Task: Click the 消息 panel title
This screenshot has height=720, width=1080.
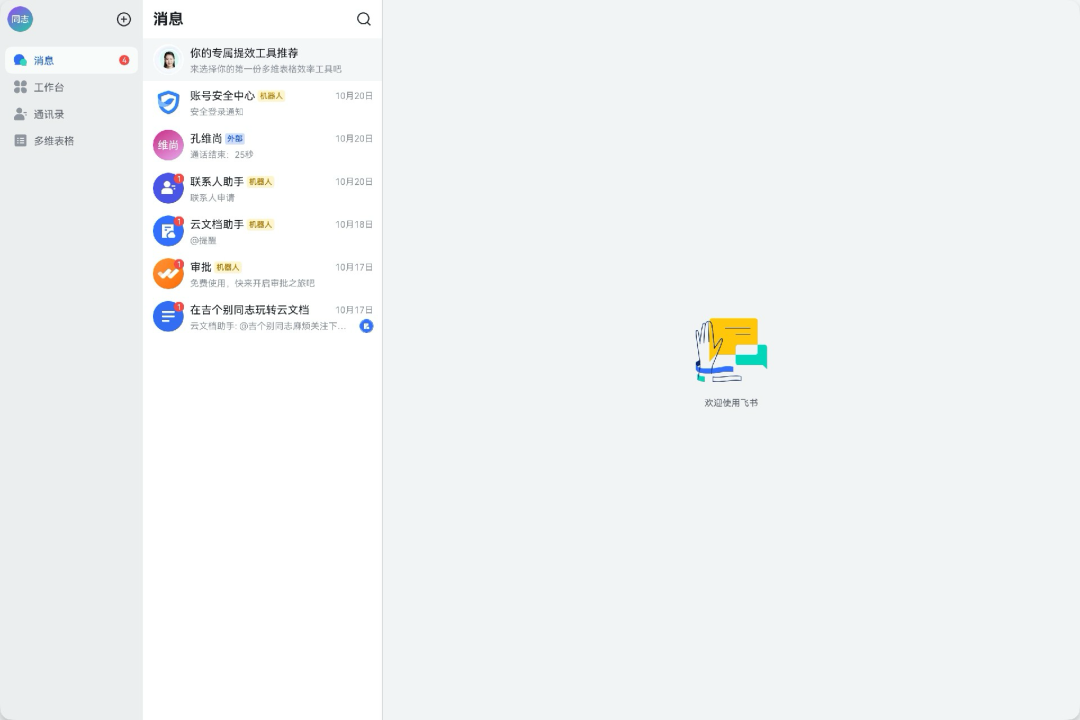Action: click(168, 19)
